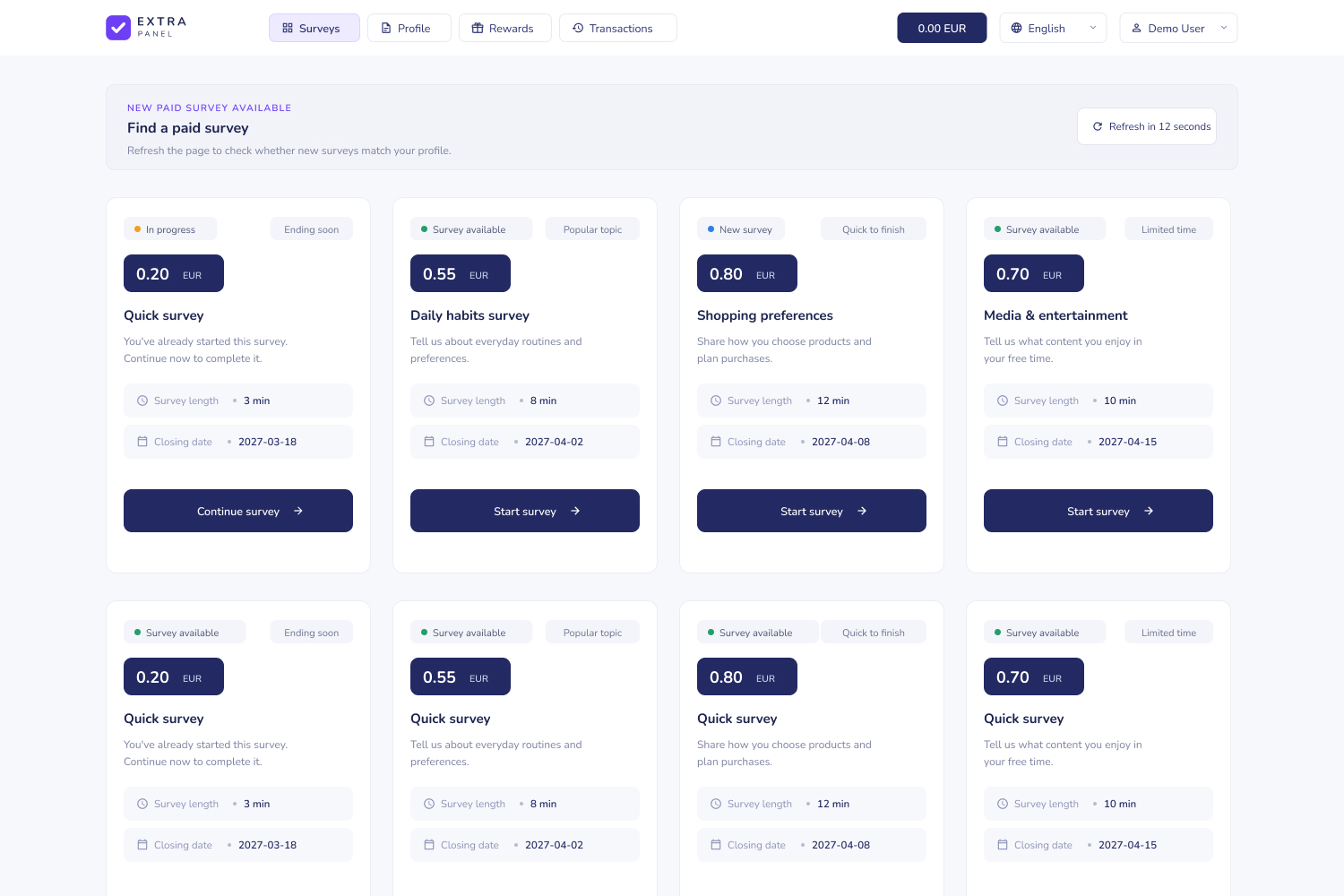This screenshot has width=1344, height=896.
Task: Click the Limited time tag on Media & entertainment
Action: pos(1168,229)
